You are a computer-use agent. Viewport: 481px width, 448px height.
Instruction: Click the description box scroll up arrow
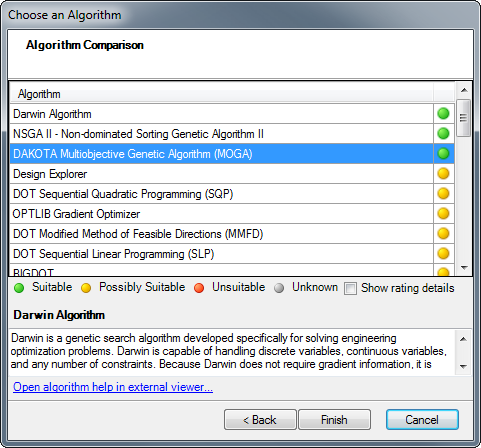(463, 339)
